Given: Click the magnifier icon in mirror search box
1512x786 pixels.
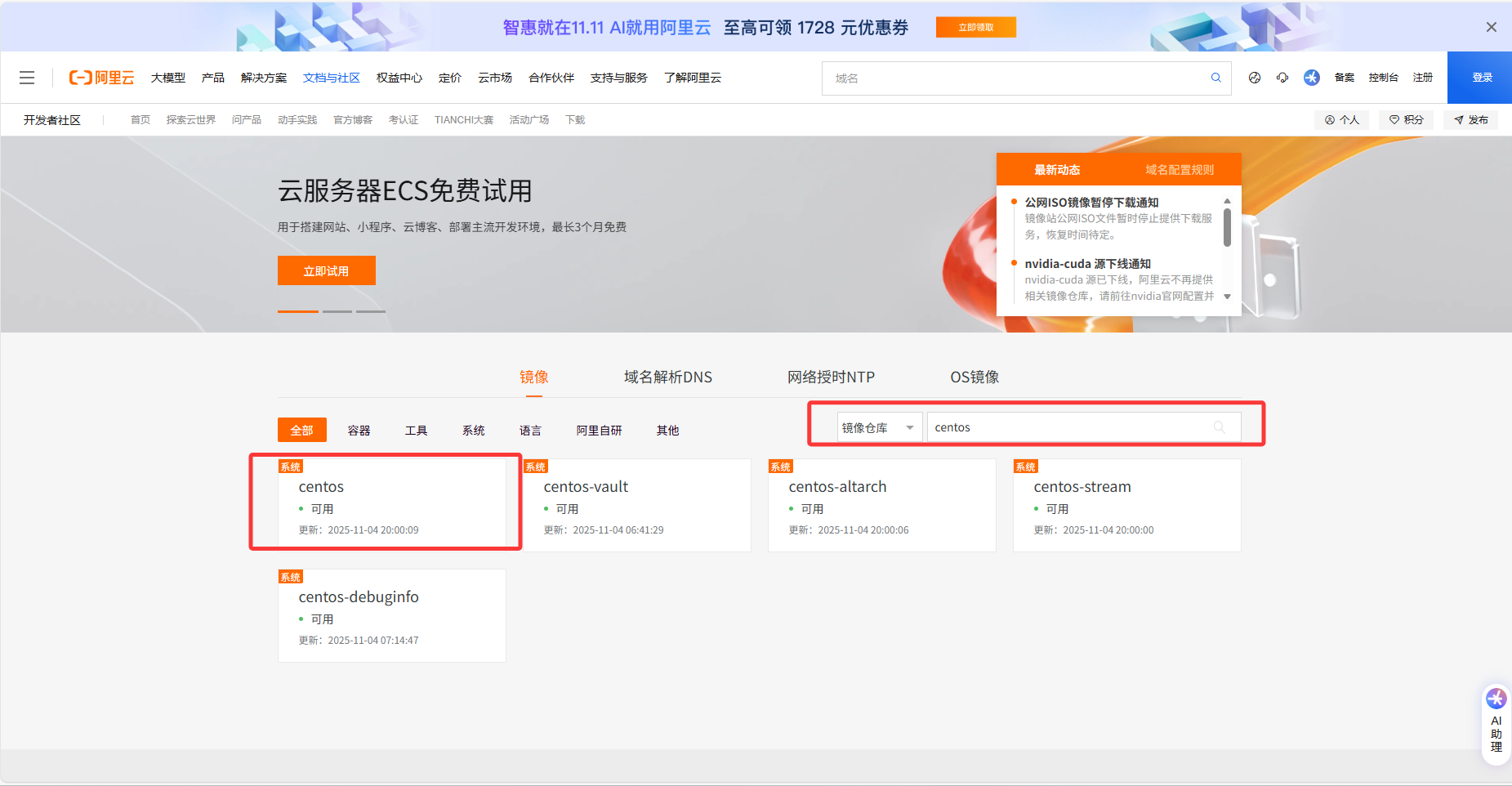Looking at the screenshot, I should tap(1220, 427).
